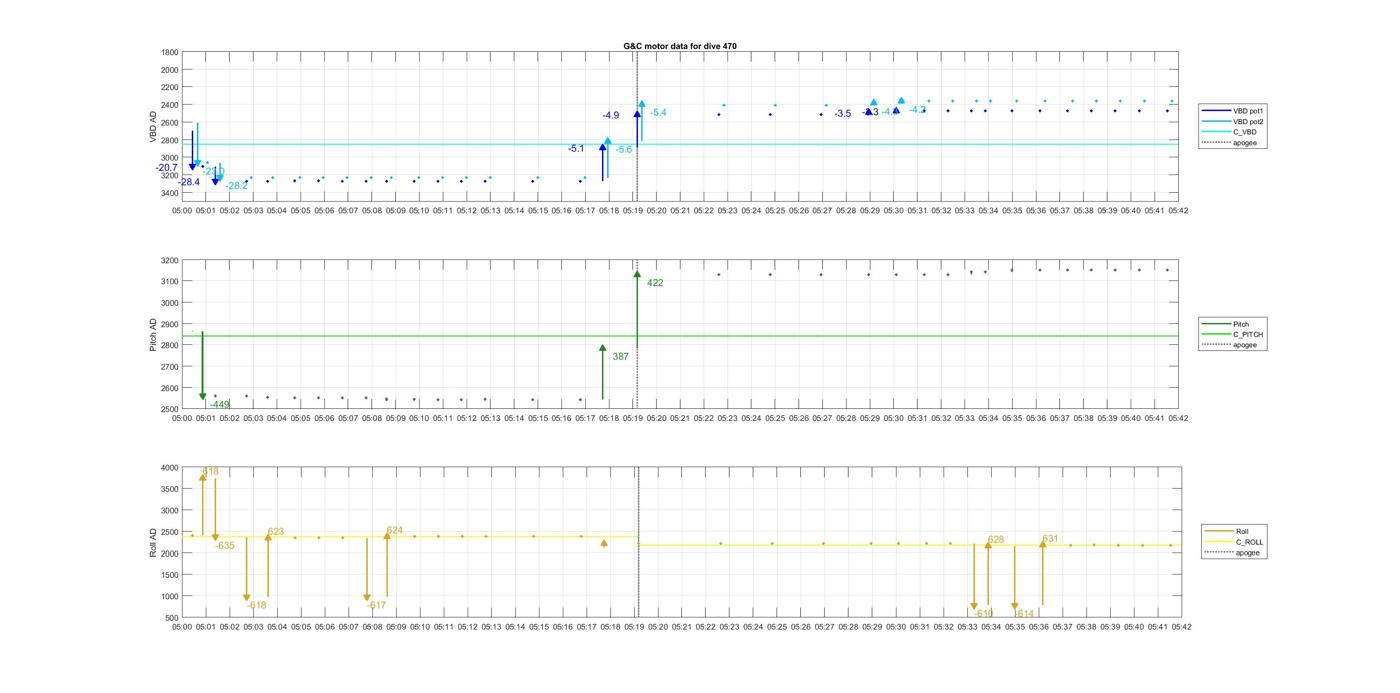Click the '628' label in Roll plot

tap(996, 540)
